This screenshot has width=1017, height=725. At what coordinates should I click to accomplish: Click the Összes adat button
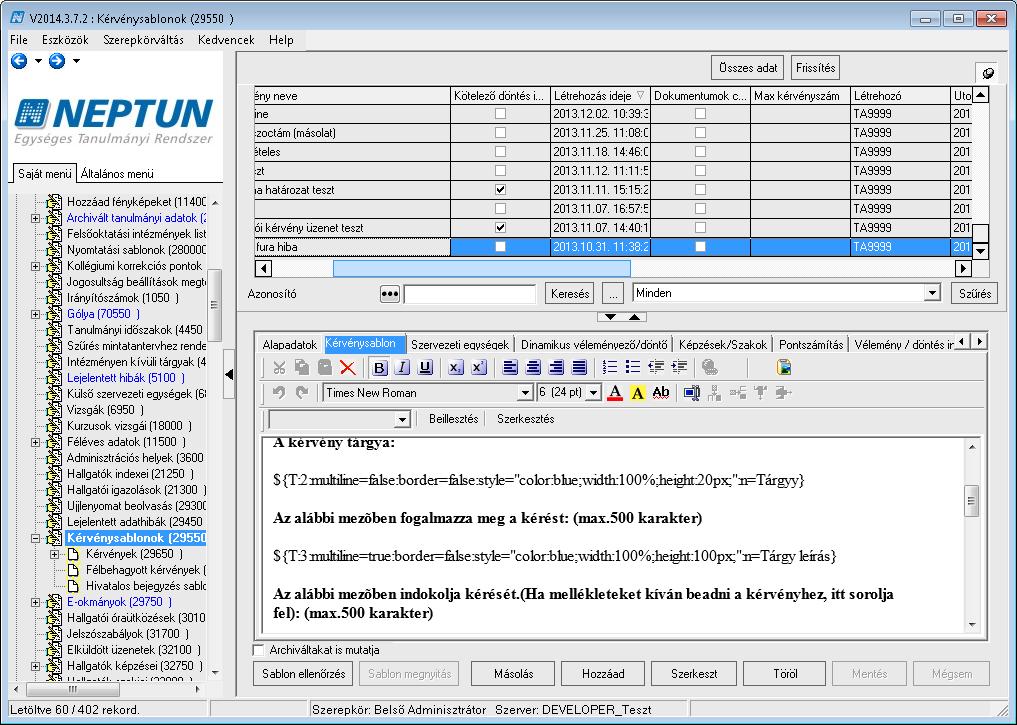pos(748,67)
